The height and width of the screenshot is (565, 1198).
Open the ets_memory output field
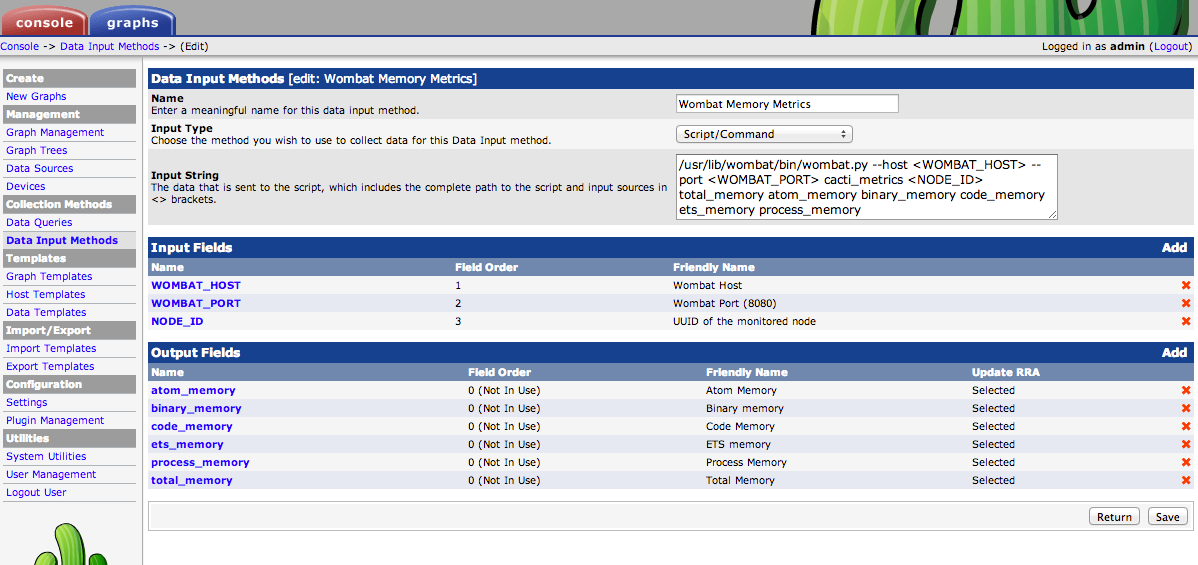(x=187, y=444)
